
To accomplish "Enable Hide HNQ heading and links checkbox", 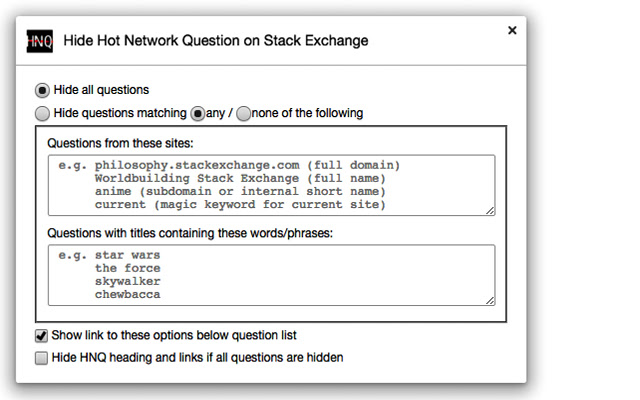I will [x=41, y=358].
